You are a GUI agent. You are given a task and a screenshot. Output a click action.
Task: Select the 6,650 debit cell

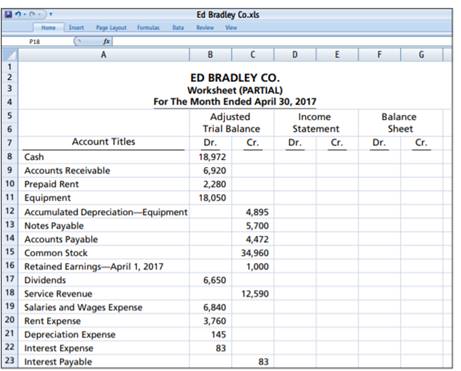pos(210,280)
